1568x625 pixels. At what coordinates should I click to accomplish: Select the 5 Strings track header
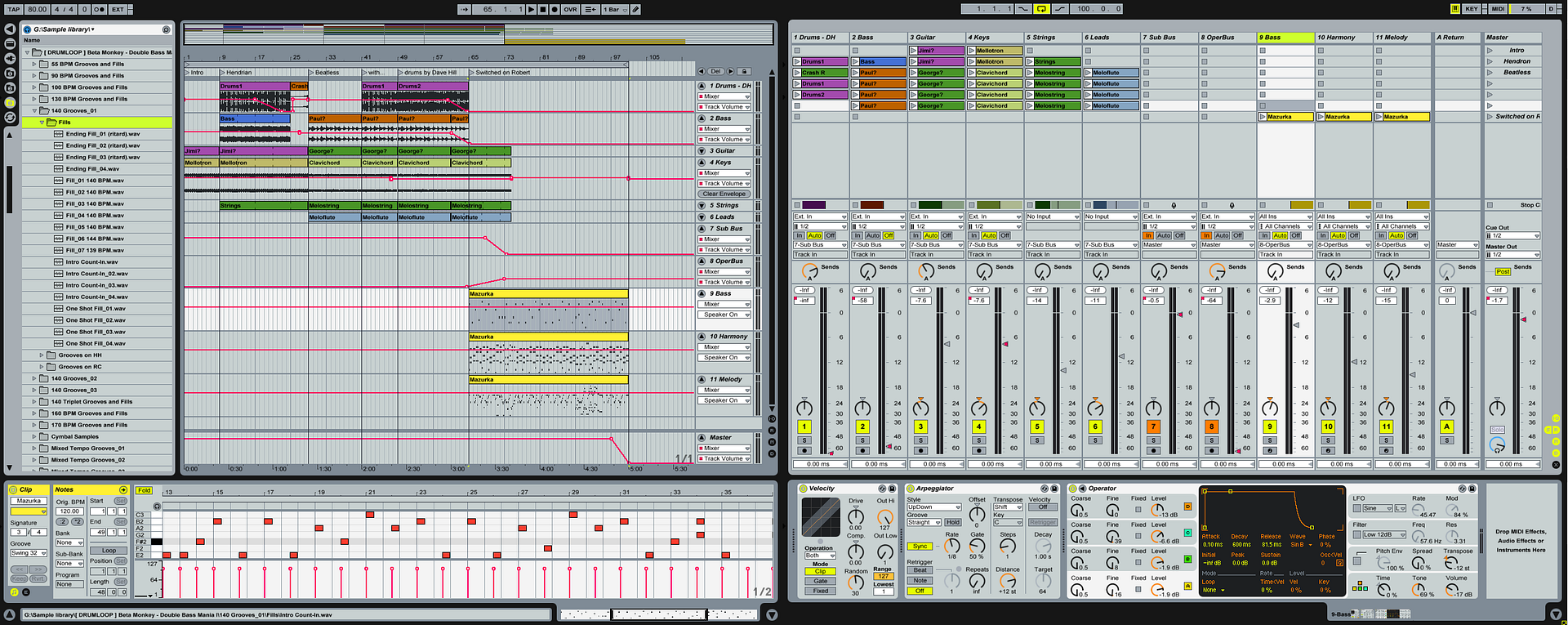[1053, 38]
